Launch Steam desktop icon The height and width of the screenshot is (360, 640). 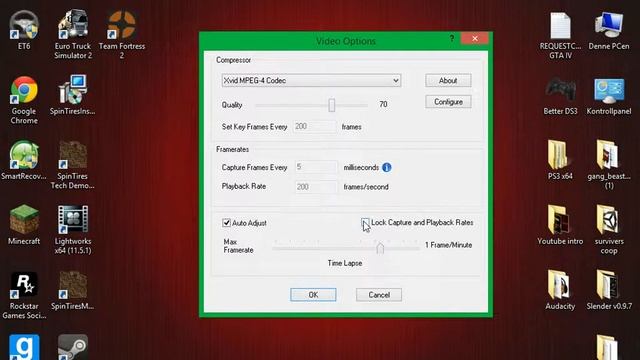[73, 347]
